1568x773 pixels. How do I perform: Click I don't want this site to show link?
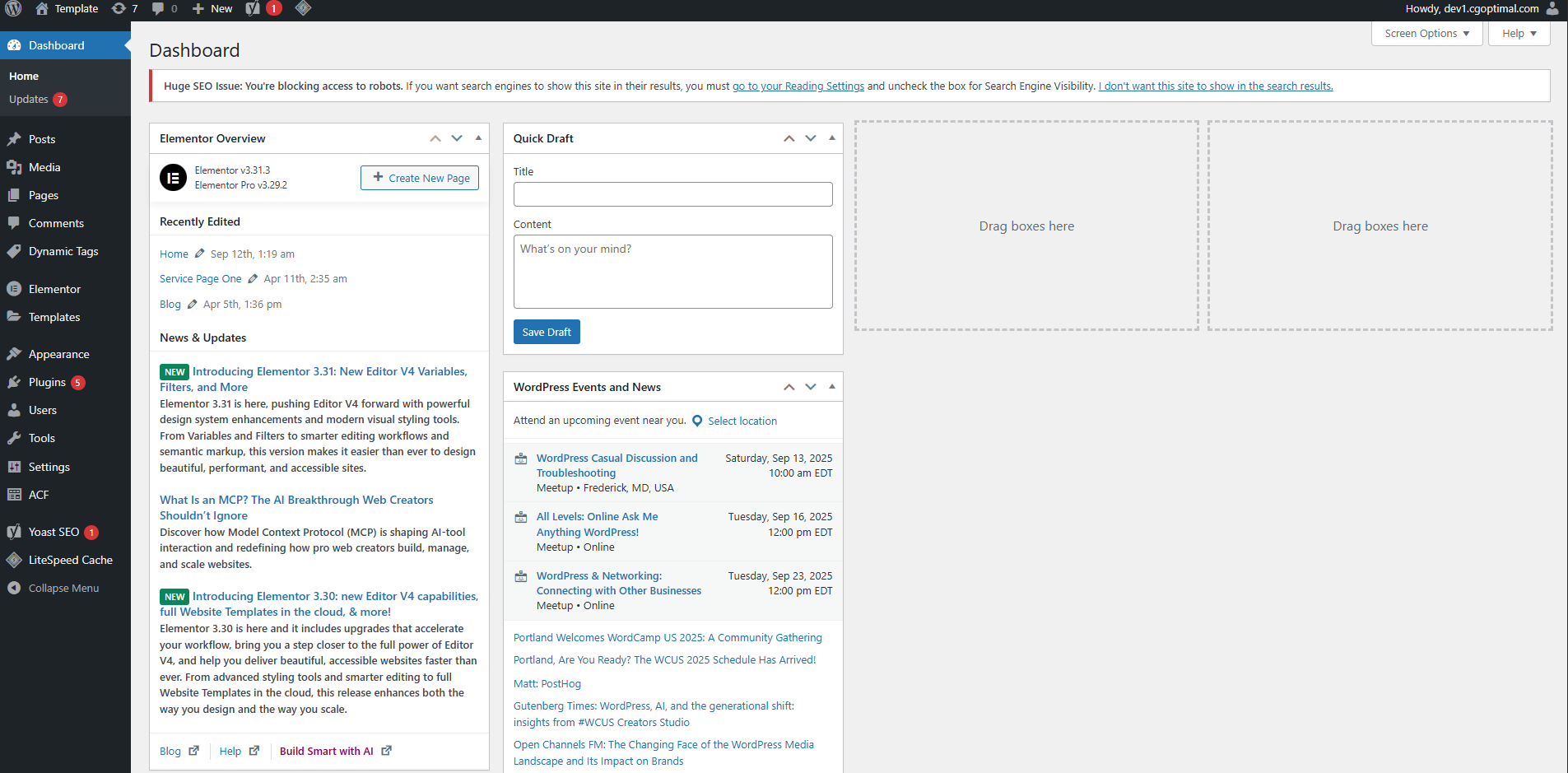click(x=1216, y=86)
